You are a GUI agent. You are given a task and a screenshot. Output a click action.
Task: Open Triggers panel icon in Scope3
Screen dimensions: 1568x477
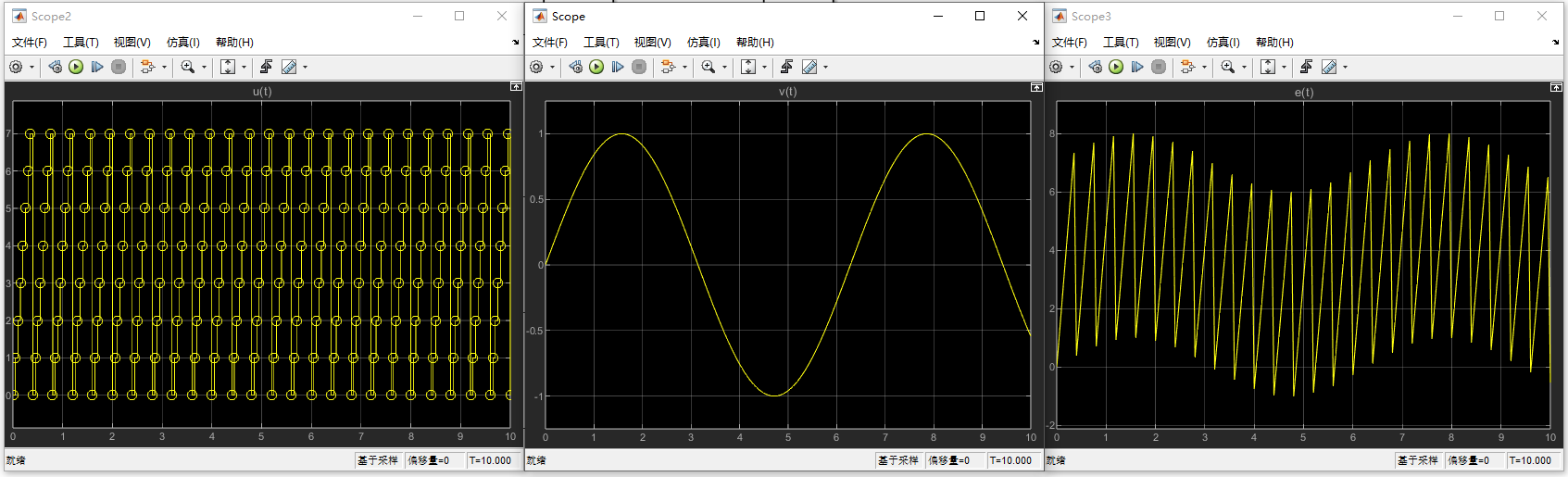pos(1306,67)
